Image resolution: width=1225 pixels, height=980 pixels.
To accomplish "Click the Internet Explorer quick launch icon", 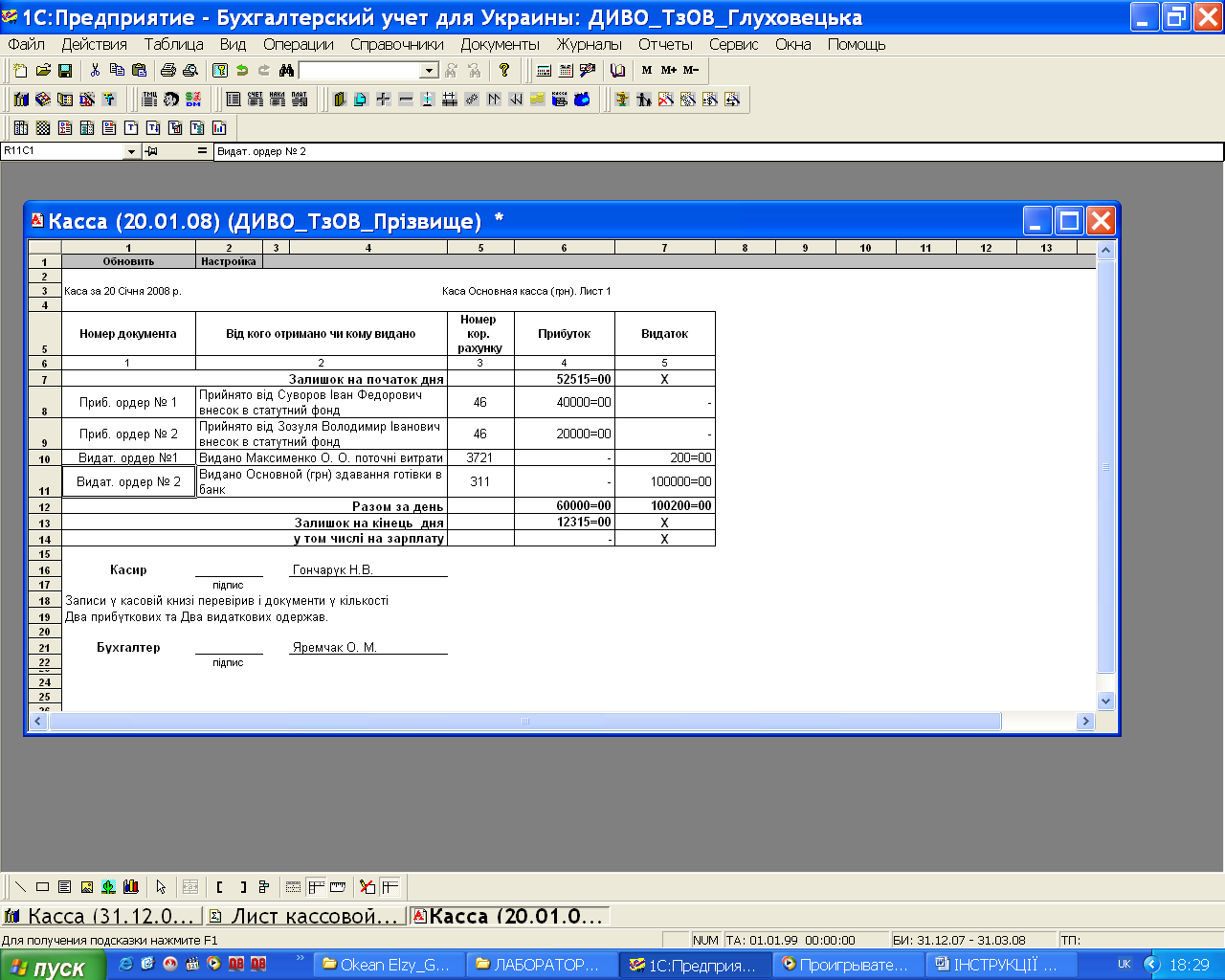I will coord(125,965).
